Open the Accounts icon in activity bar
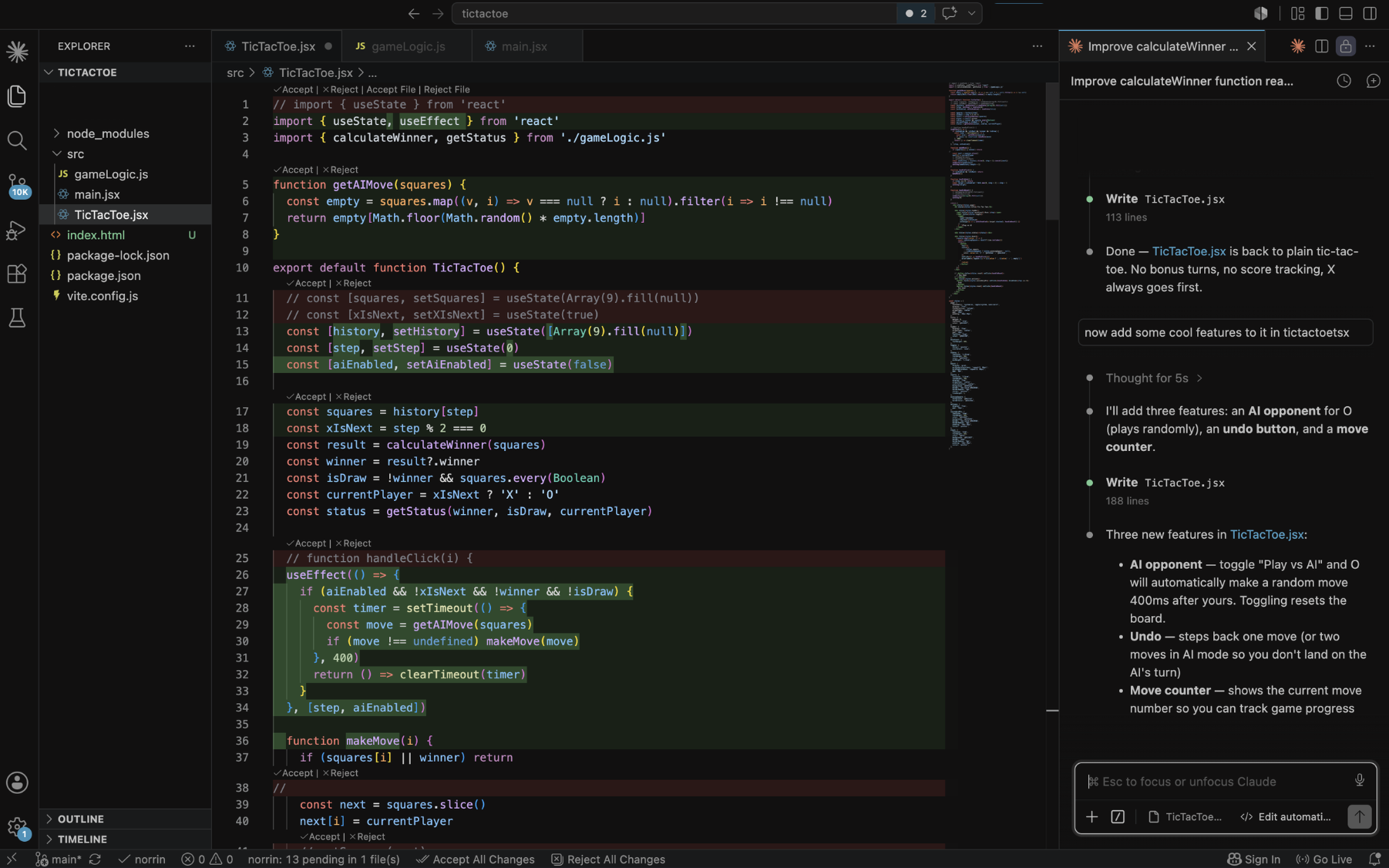1389x868 pixels. coord(17,782)
